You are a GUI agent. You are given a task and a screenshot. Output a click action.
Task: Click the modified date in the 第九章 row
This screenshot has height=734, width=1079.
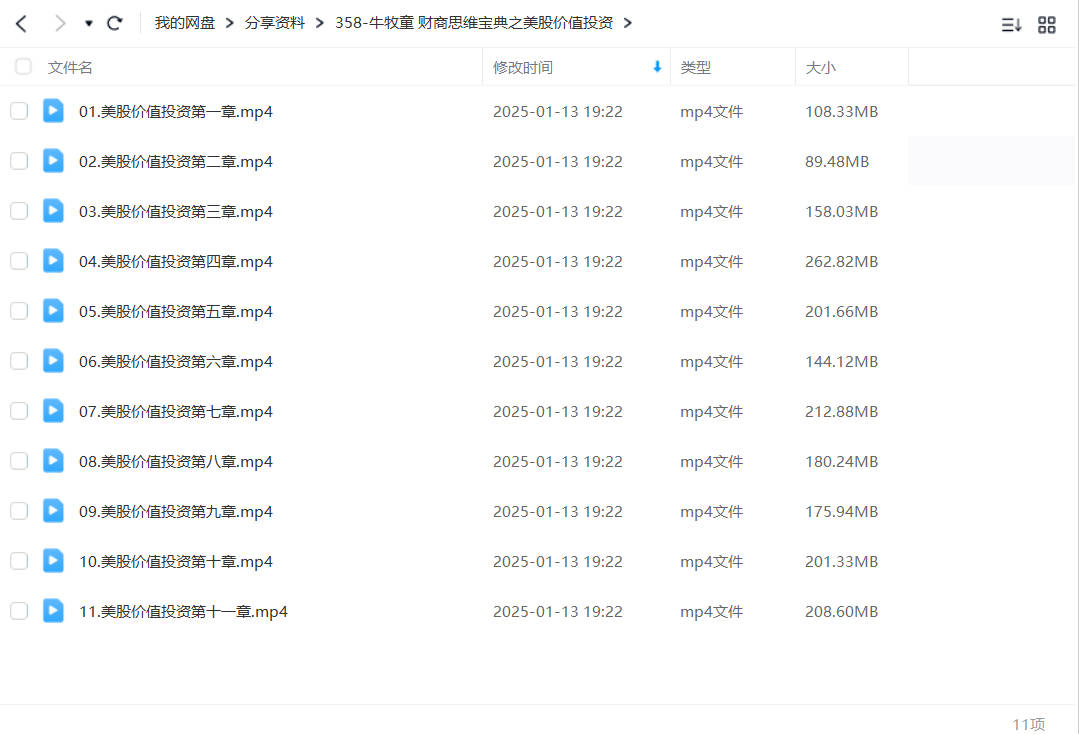click(x=557, y=512)
